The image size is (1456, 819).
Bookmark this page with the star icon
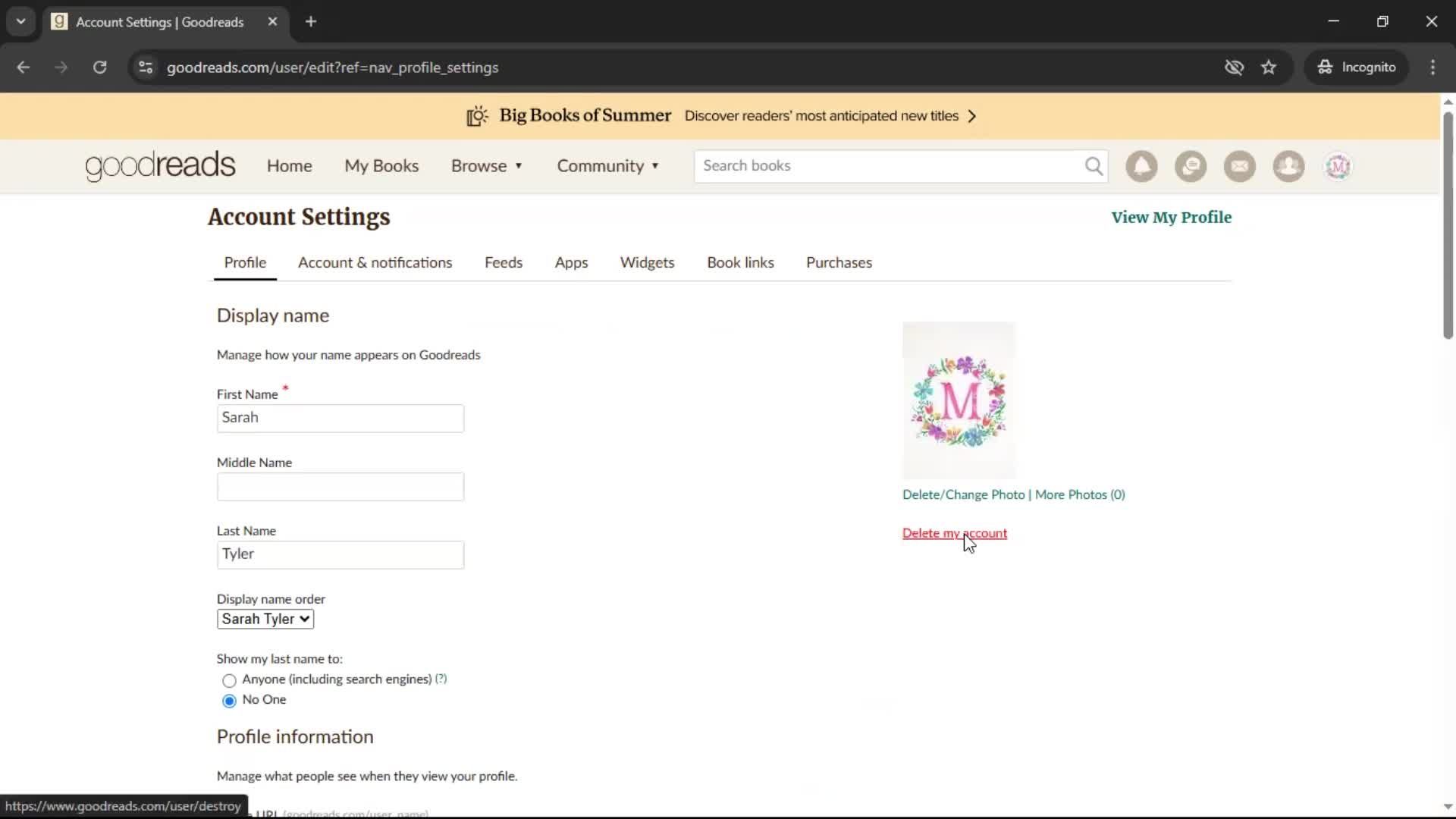coord(1269,67)
